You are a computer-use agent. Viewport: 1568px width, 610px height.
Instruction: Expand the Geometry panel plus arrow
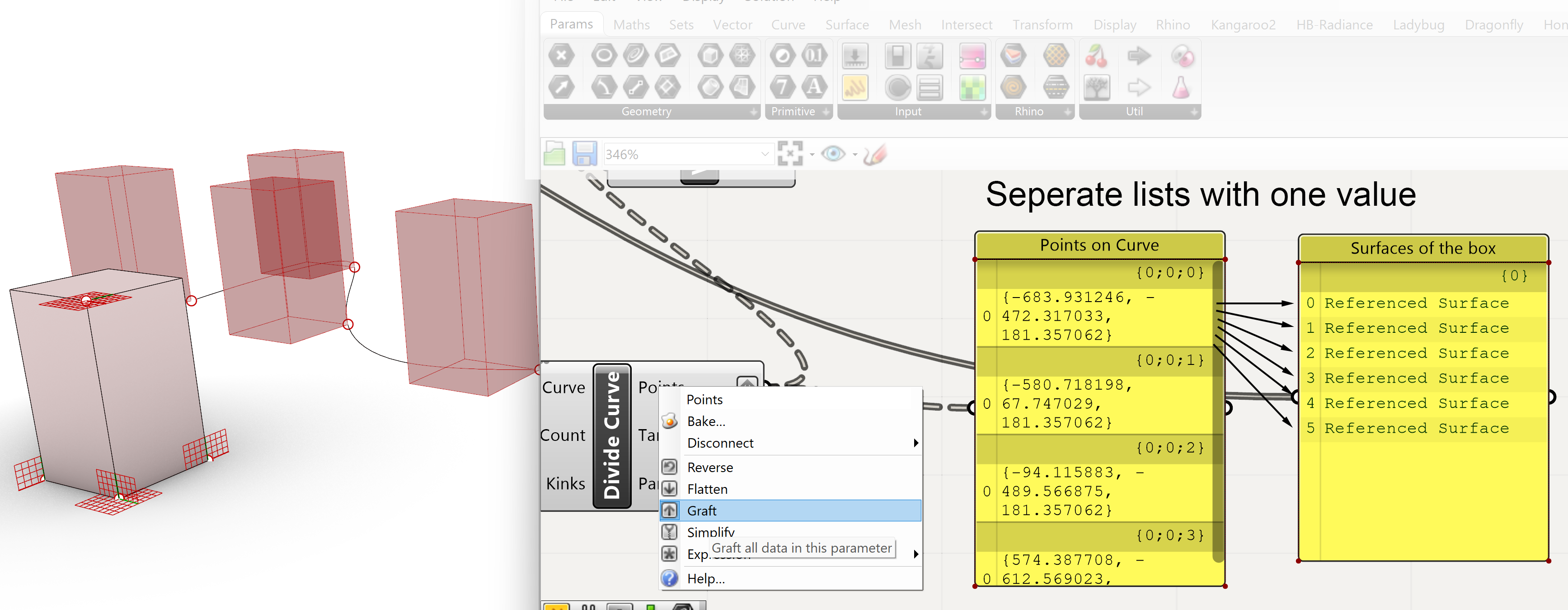pyautogui.click(x=754, y=112)
